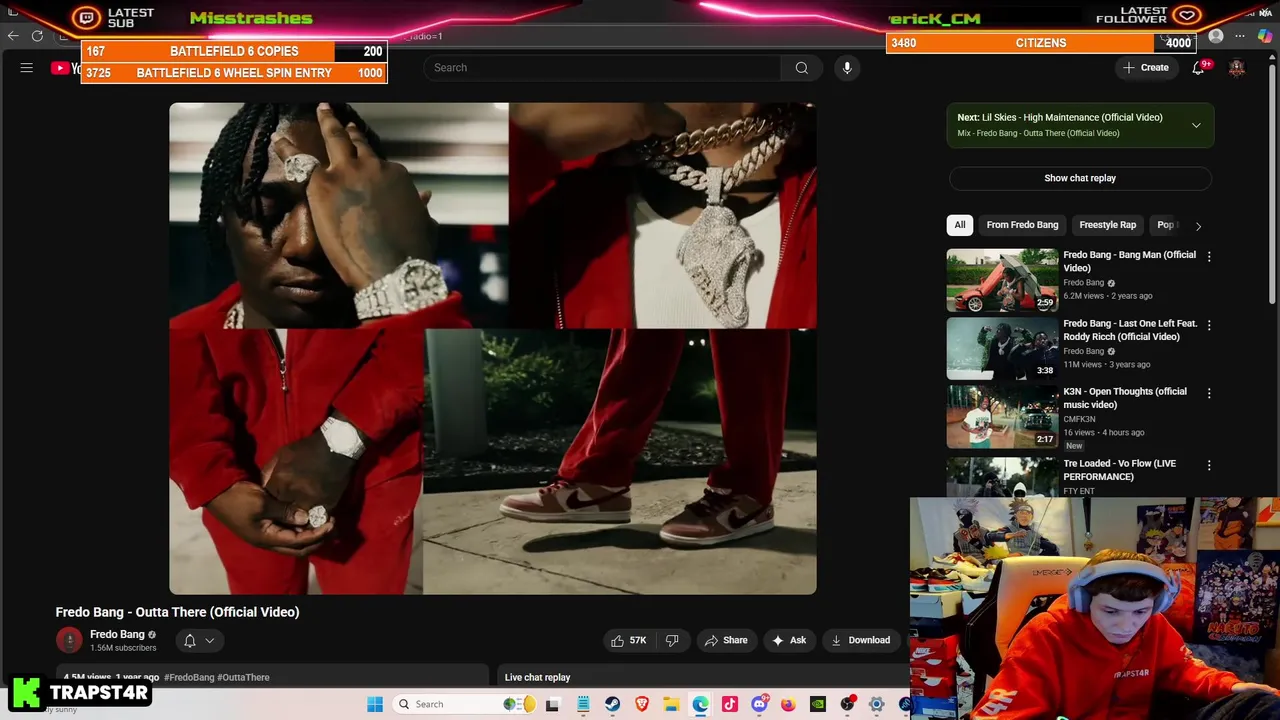Click the search magnifier button
This screenshot has width=1280, height=720.
(x=802, y=68)
